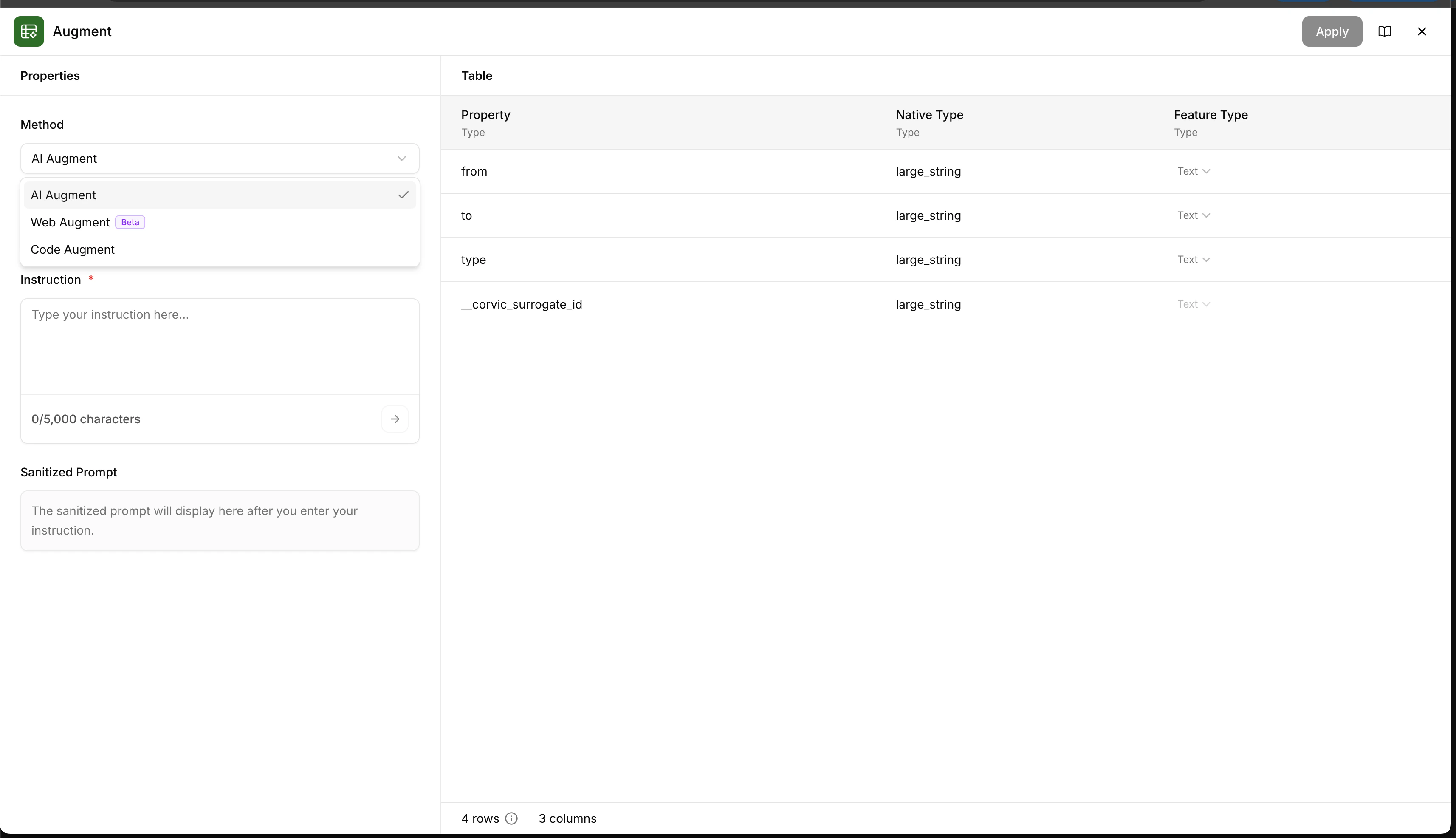Screen dimensions: 1456x838
Task: Select Code Augment from method list
Action: [x=73, y=249]
